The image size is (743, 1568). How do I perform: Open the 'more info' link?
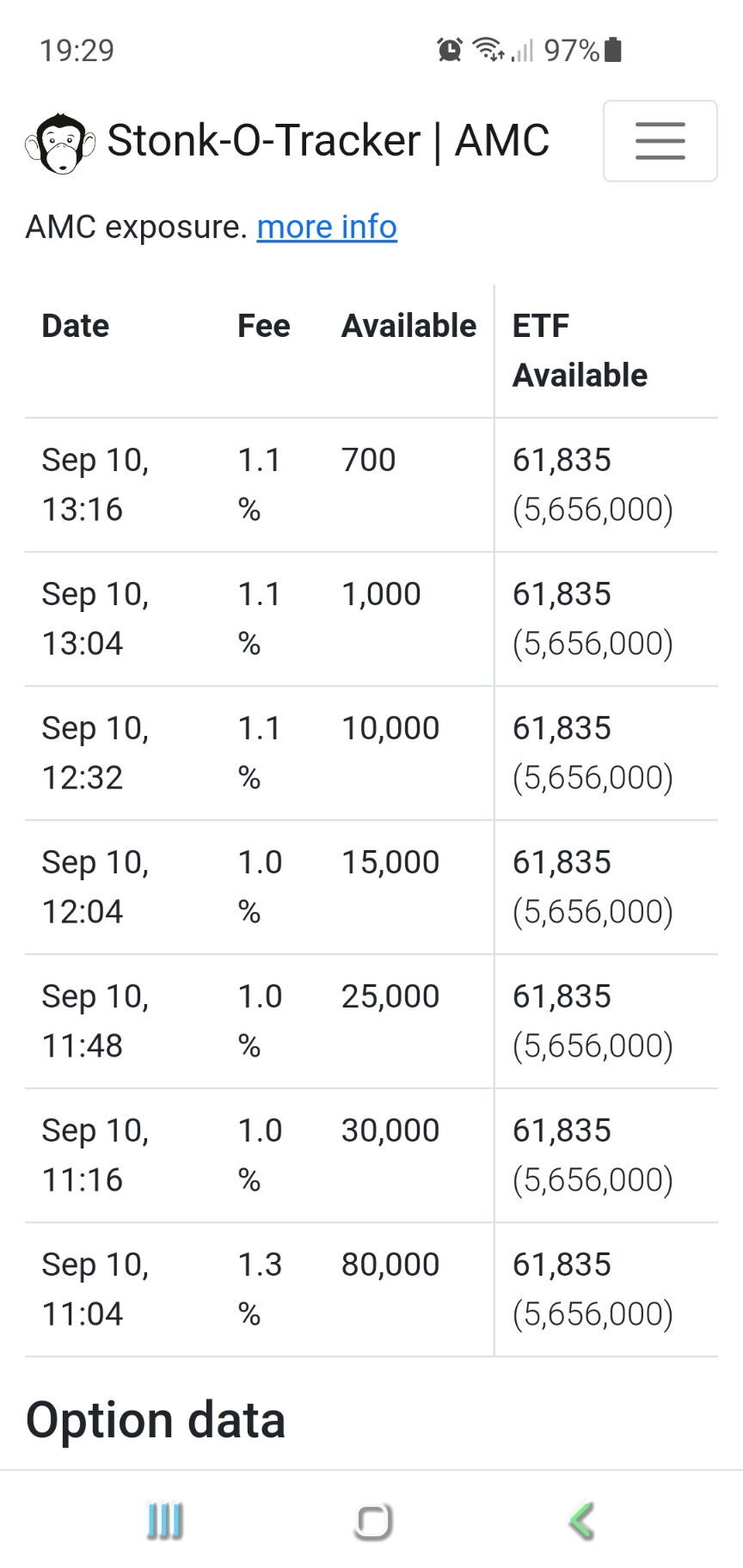pos(327,227)
